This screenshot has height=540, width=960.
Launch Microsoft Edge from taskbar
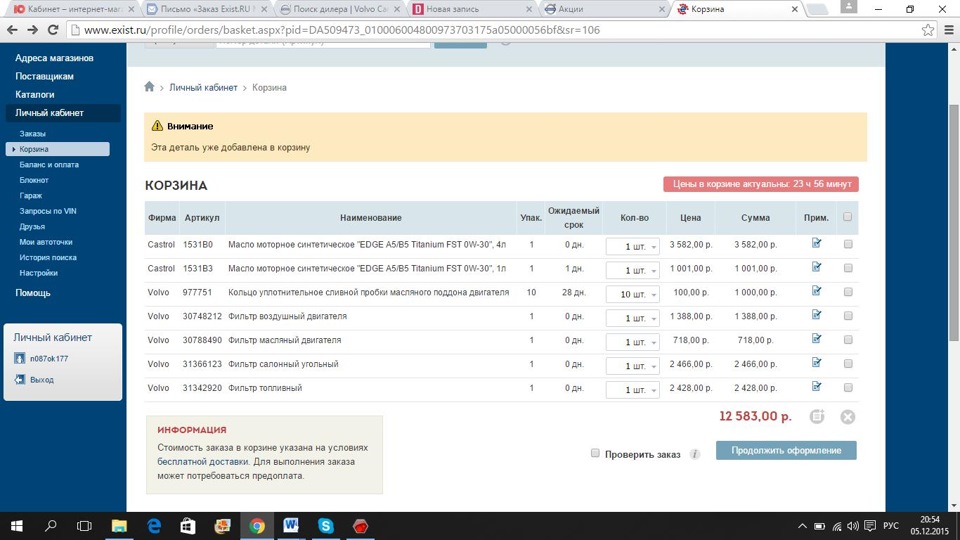[x=154, y=526]
